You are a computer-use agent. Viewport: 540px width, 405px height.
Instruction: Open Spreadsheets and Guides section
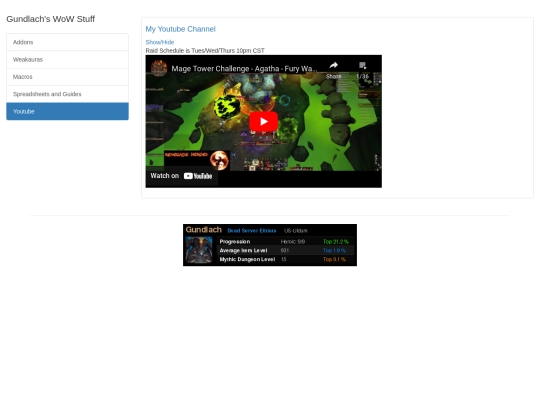(68, 94)
